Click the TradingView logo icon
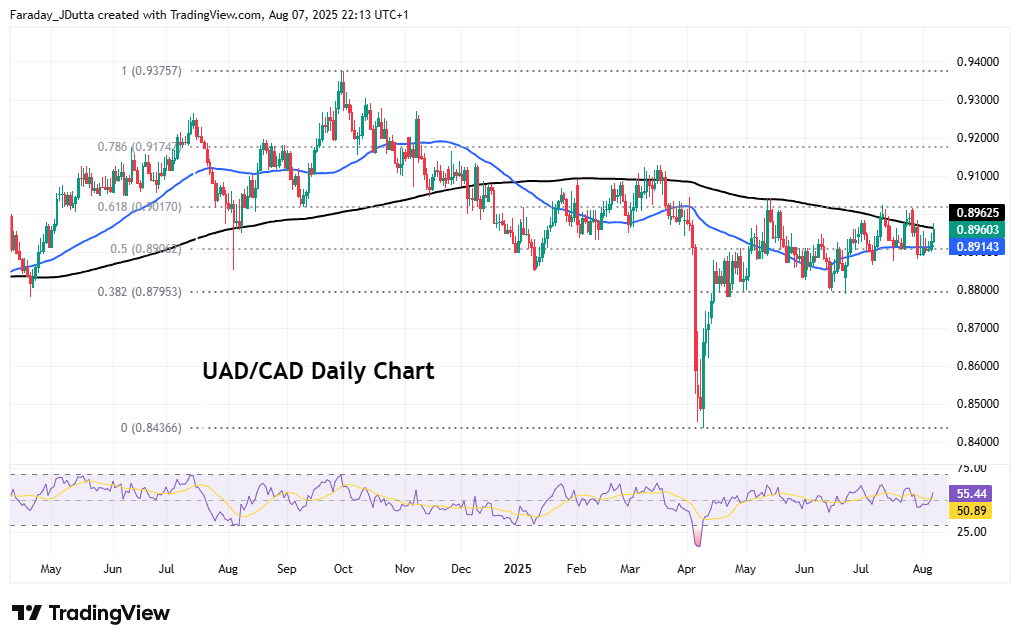Viewport: 1020px width, 643px height. tap(27, 613)
